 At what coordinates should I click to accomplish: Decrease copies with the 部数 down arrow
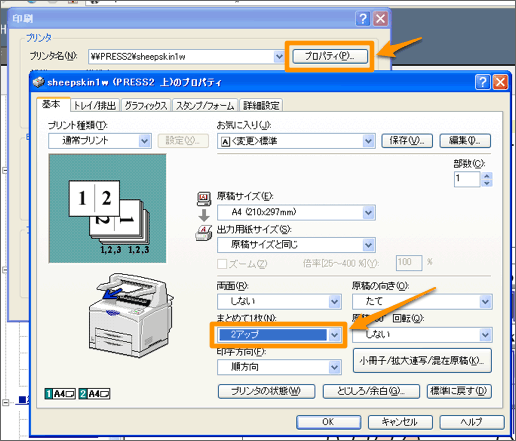[x=487, y=183]
